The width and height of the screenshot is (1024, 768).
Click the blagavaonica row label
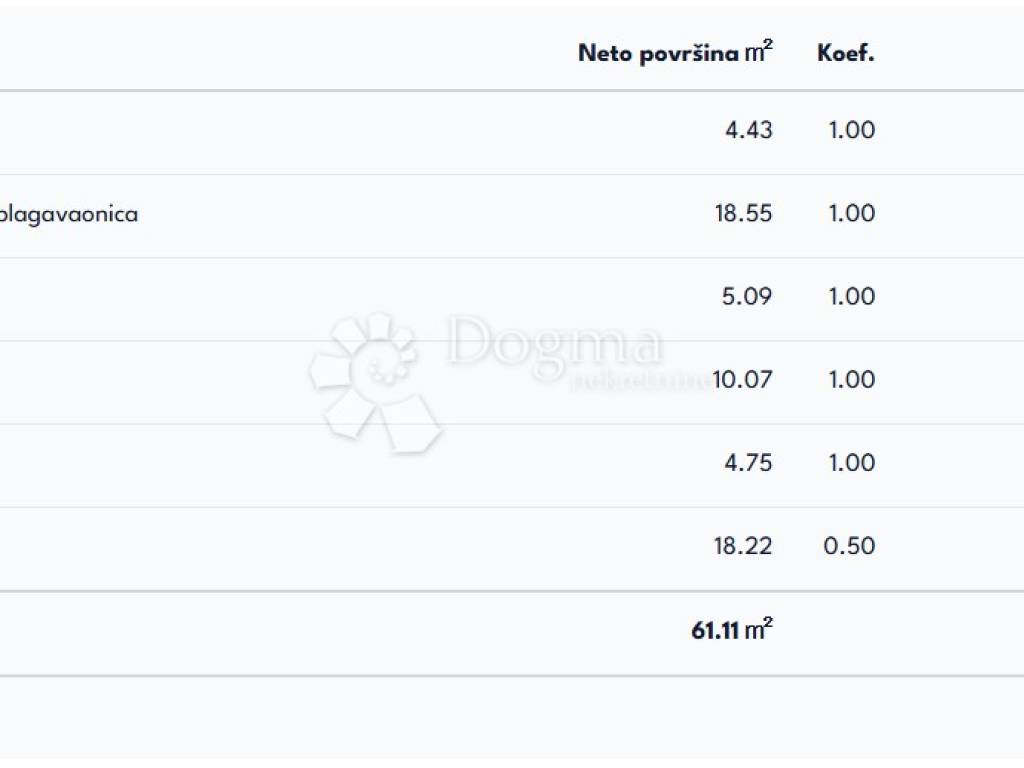click(68, 213)
